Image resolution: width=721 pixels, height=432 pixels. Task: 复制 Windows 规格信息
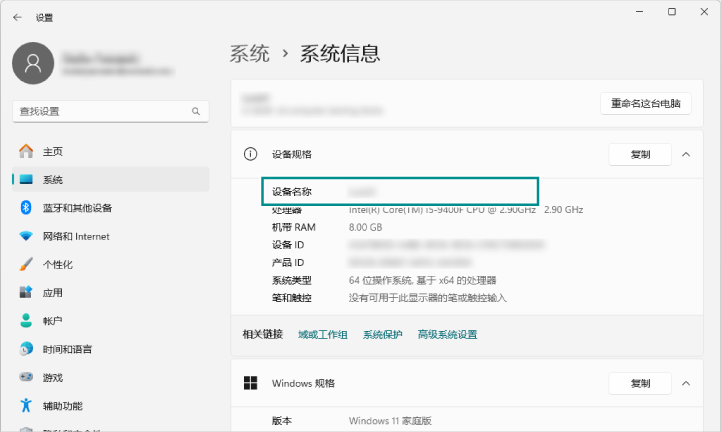[640, 383]
